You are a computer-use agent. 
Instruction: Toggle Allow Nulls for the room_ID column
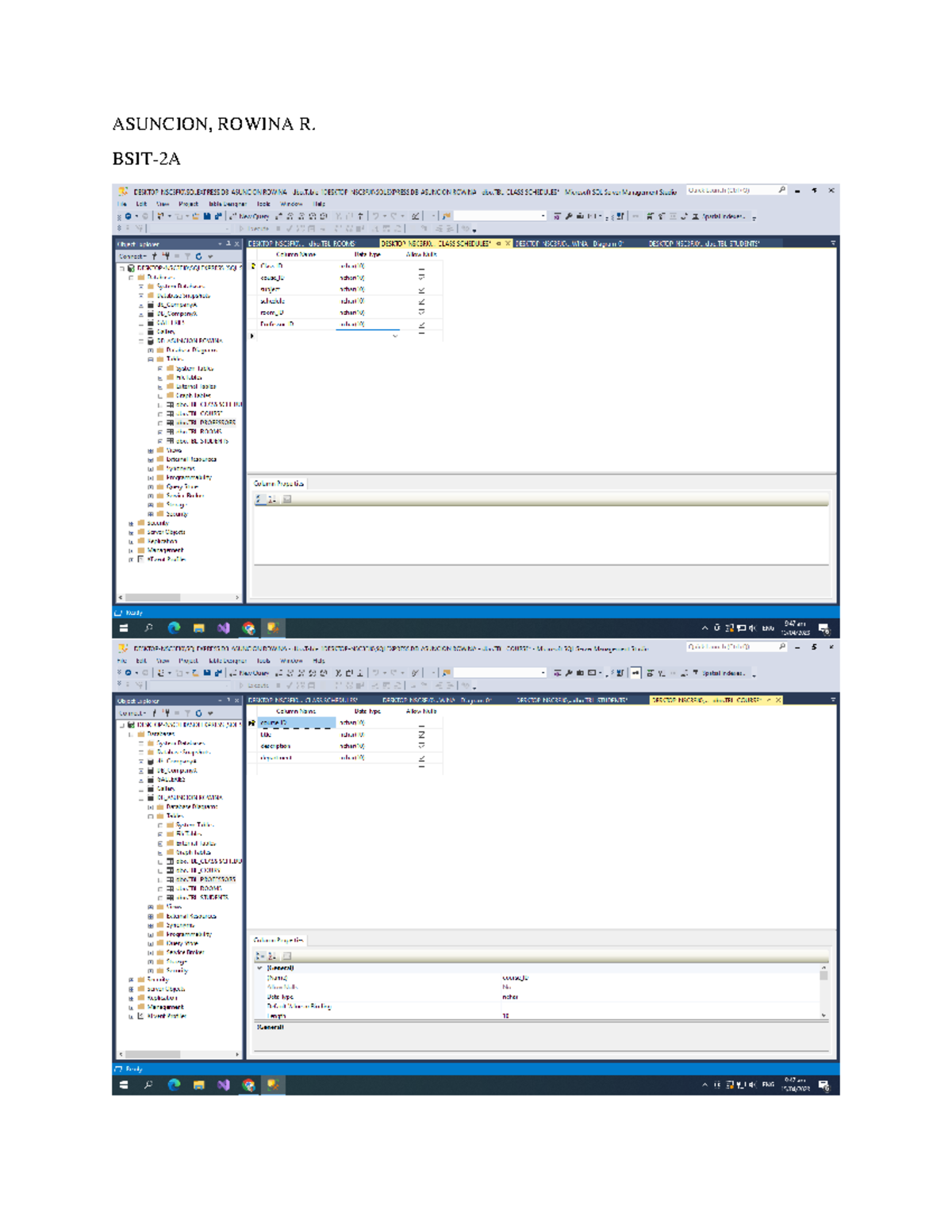click(421, 313)
